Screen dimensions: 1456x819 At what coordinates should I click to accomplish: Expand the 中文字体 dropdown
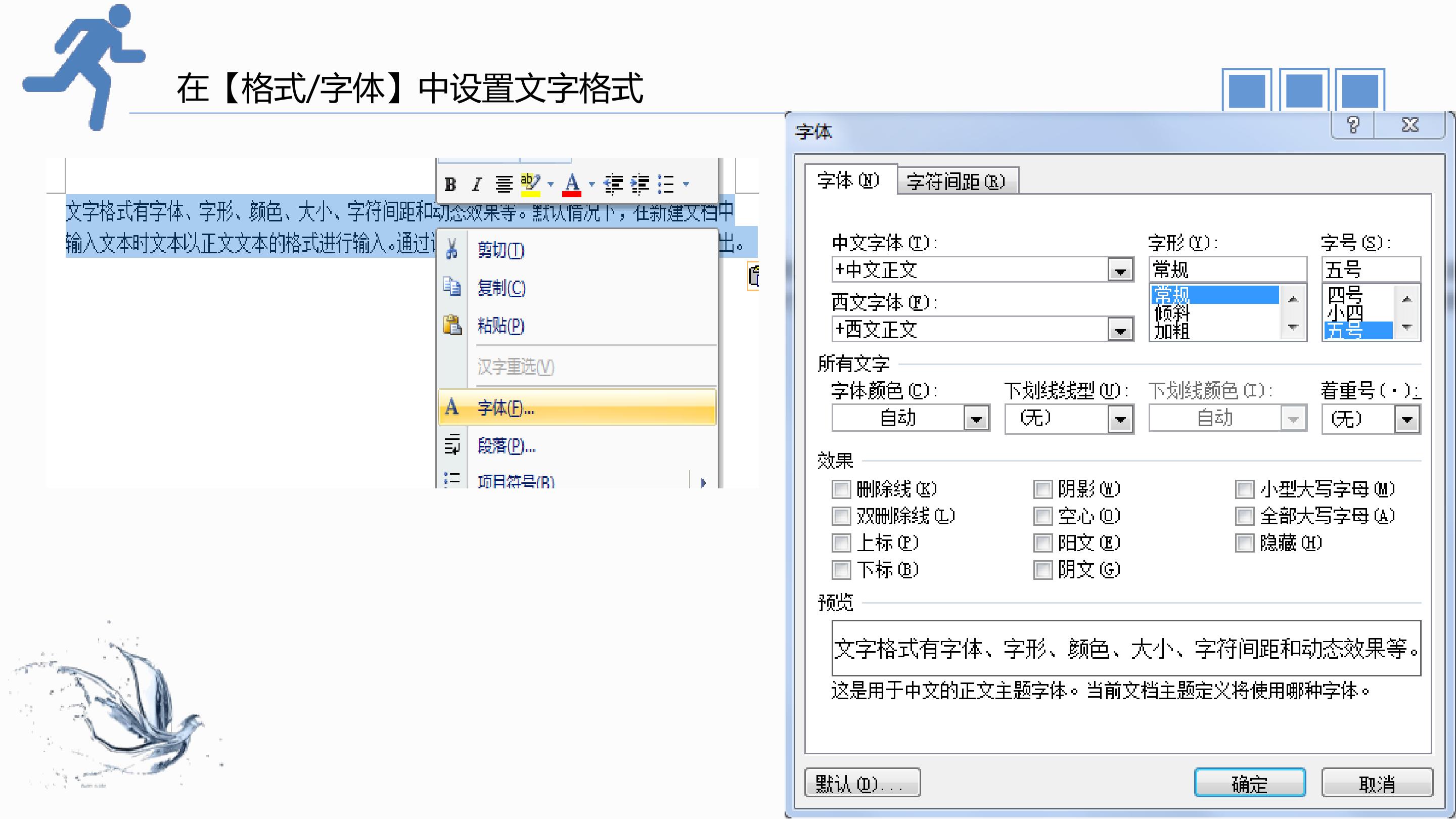tap(1120, 270)
